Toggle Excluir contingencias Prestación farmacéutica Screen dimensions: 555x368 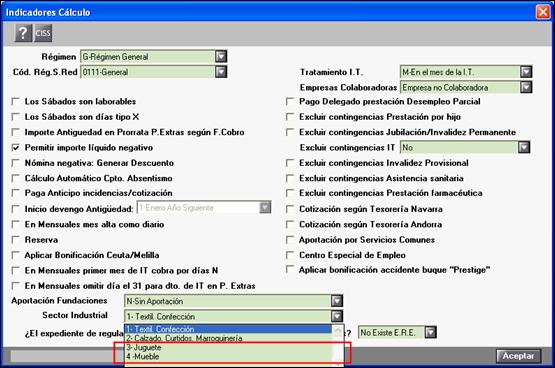coord(290,193)
